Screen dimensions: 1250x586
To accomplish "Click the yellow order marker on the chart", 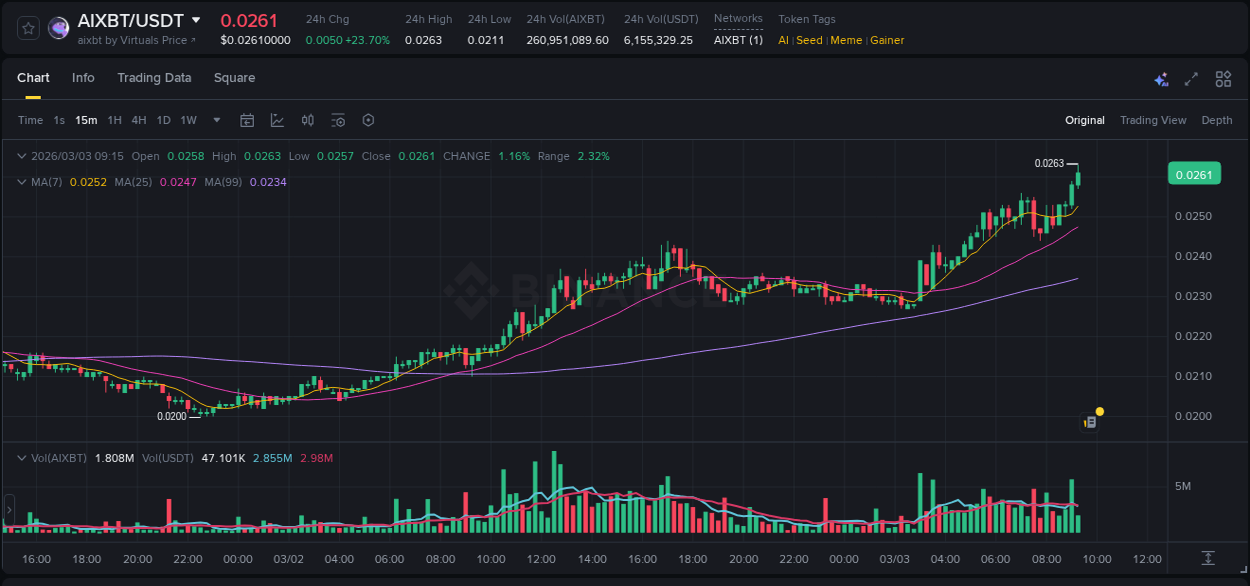I will [x=1099, y=411].
